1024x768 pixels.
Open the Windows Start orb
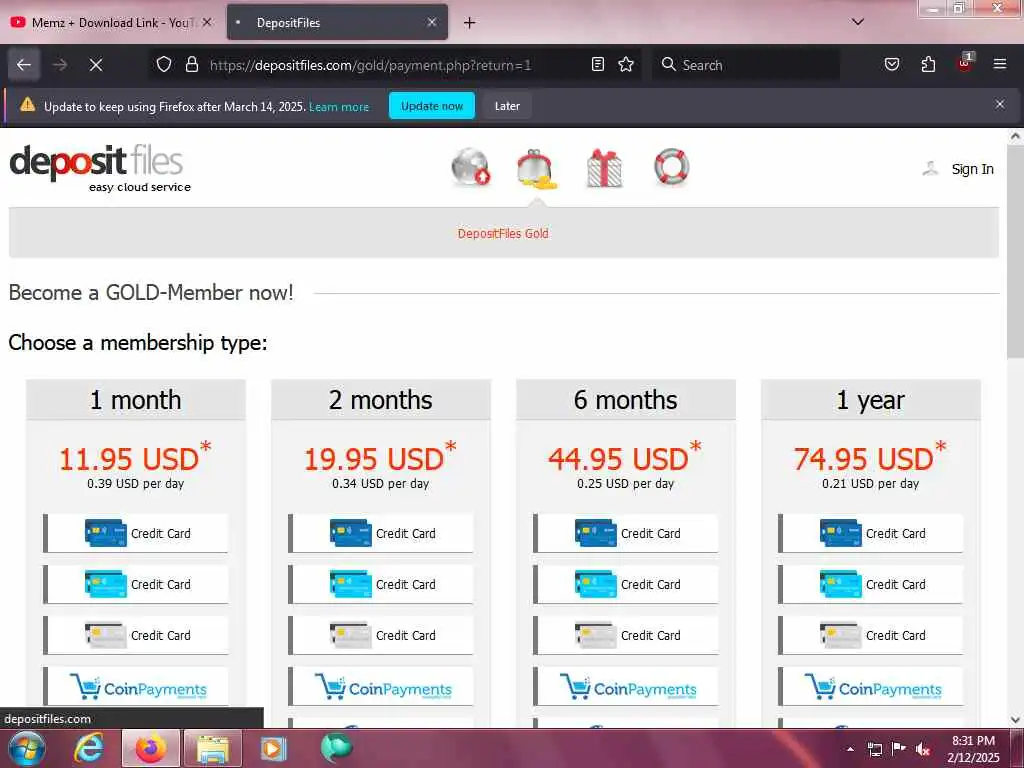pyautogui.click(x=27, y=748)
